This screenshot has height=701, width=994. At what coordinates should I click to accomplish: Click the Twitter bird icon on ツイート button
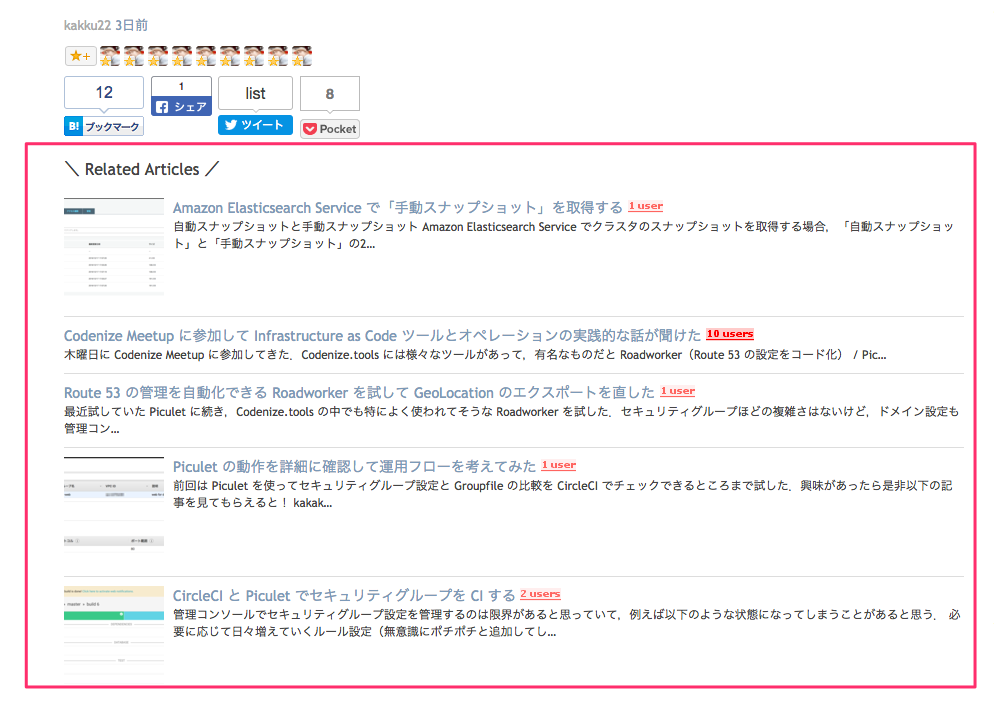pos(232,125)
